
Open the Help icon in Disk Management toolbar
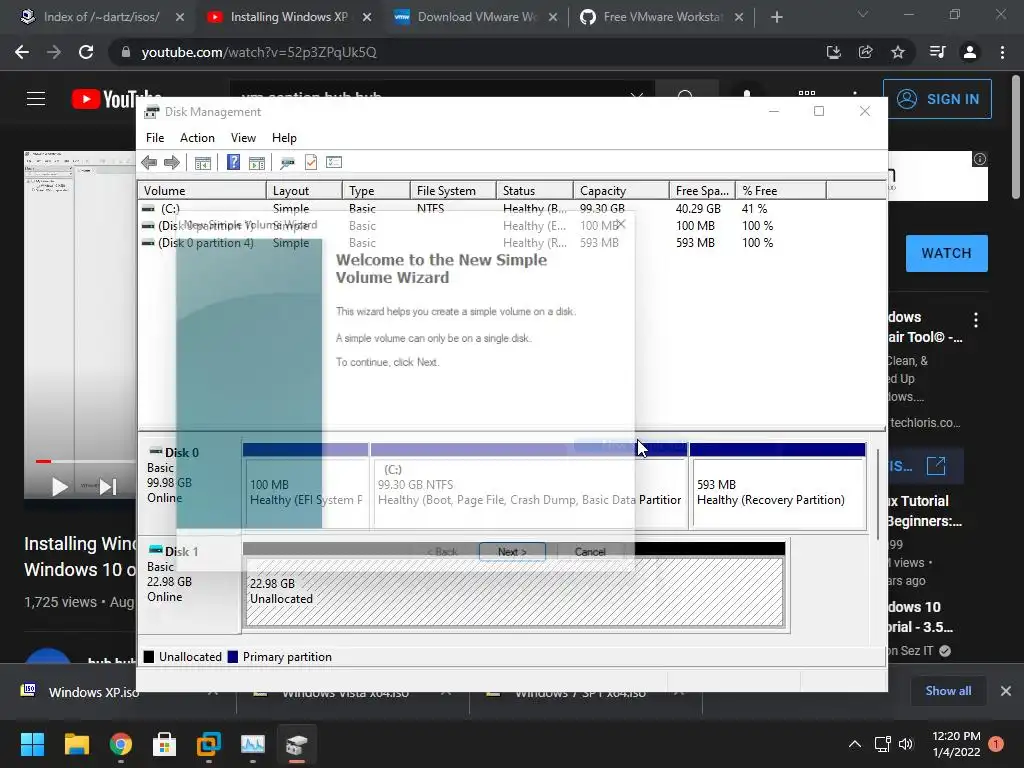[233, 162]
